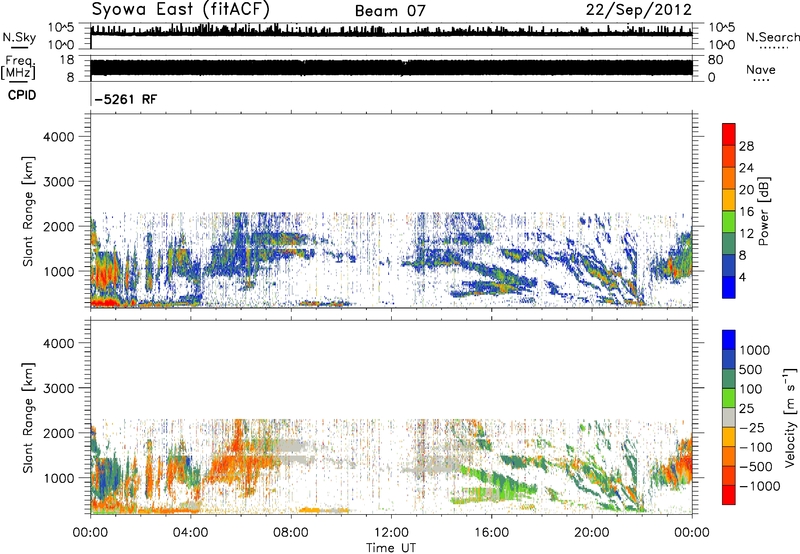Viewport: 800px width, 554px height.
Task: Click the 'Time UT' axis label
Action: click(391, 548)
